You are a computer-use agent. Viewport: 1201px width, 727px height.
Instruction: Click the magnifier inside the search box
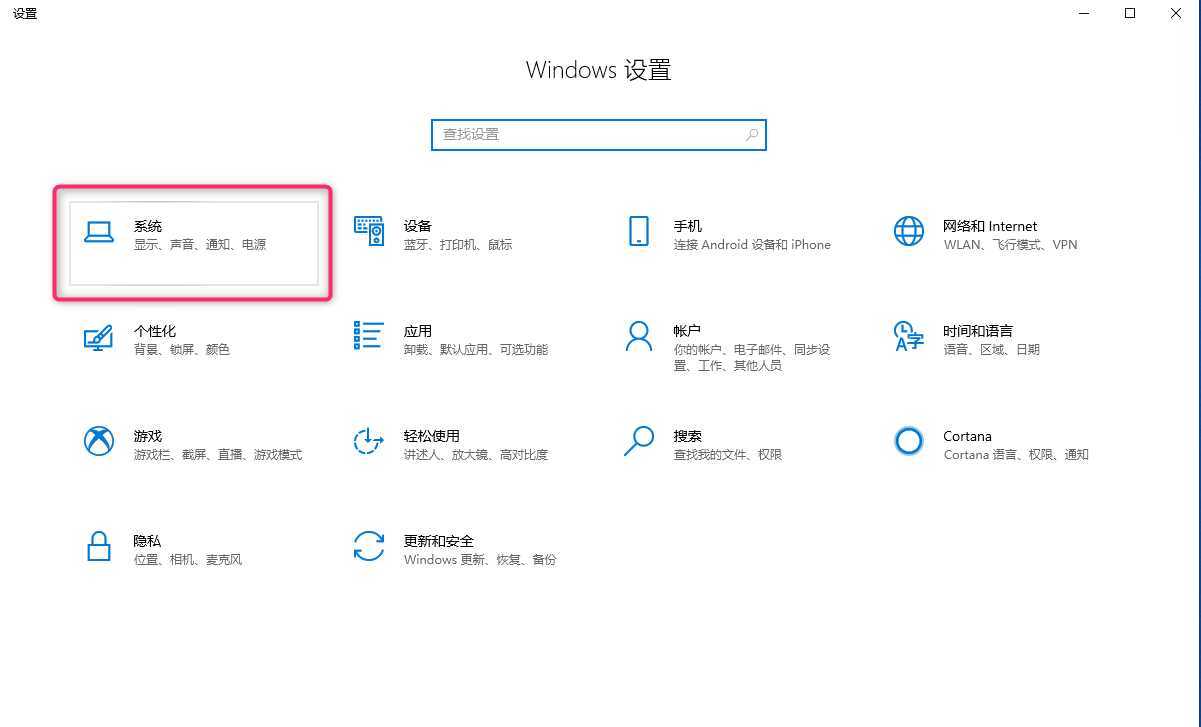coord(752,134)
